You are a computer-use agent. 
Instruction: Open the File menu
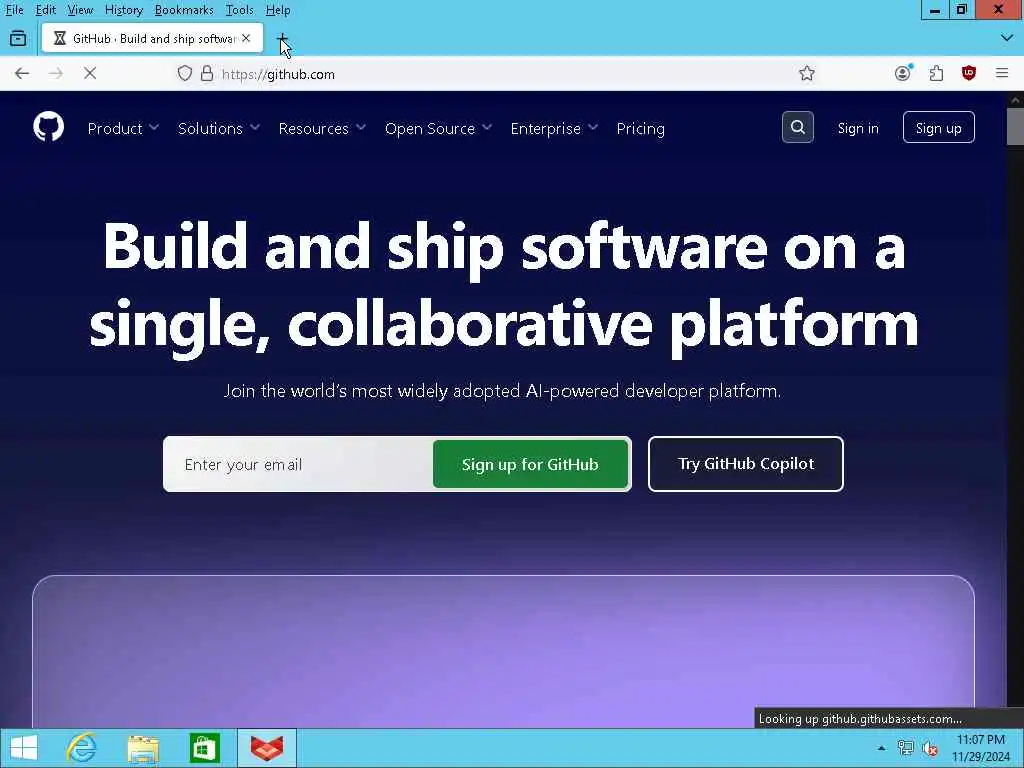pos(14,10)
